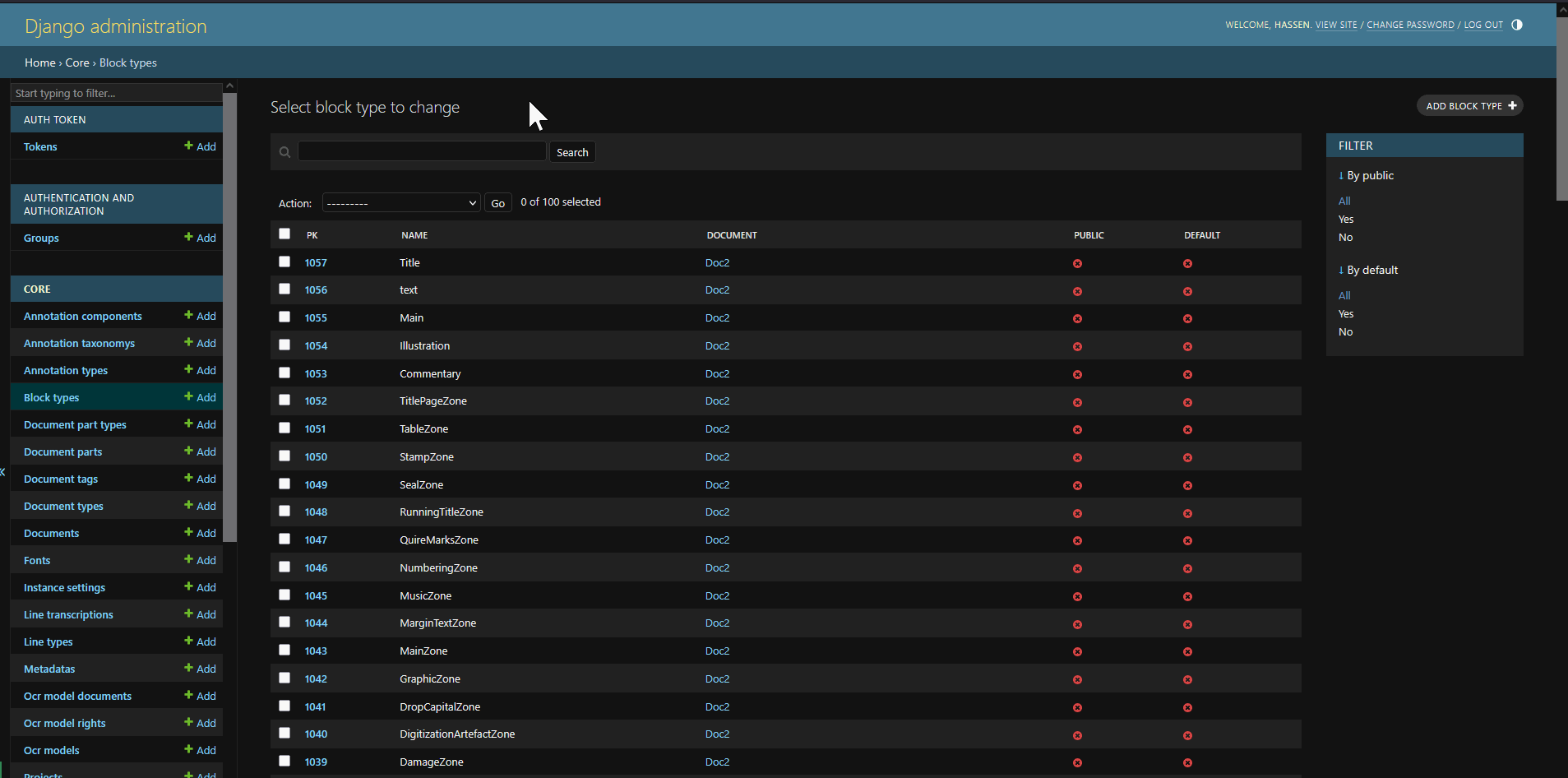Click the LOG OUT link
This screenshot has width=1568, height=778.
coord(1483,25)
